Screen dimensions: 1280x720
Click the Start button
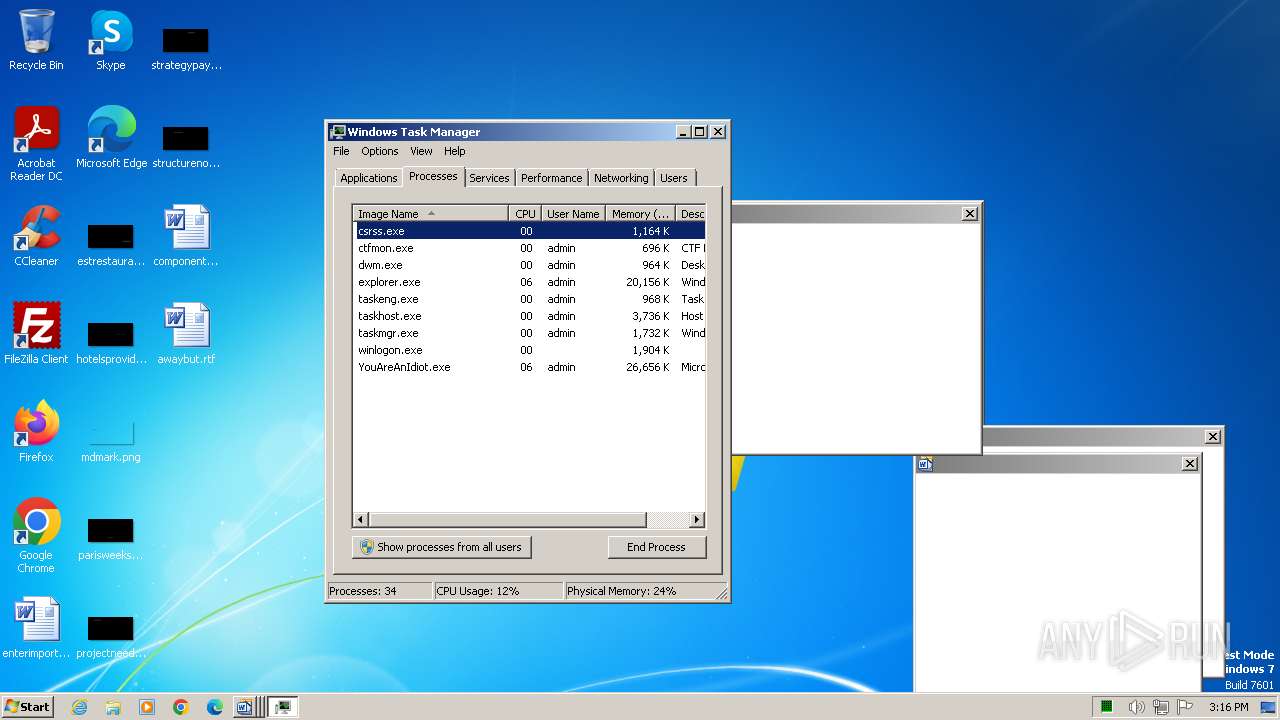[x=27, y=706]
